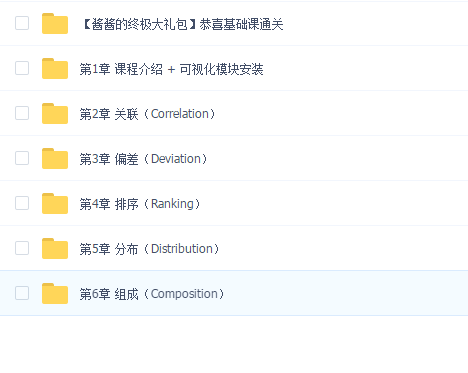
Task: Check the box for 第3章 偏差
Action: tap(22, 158)
